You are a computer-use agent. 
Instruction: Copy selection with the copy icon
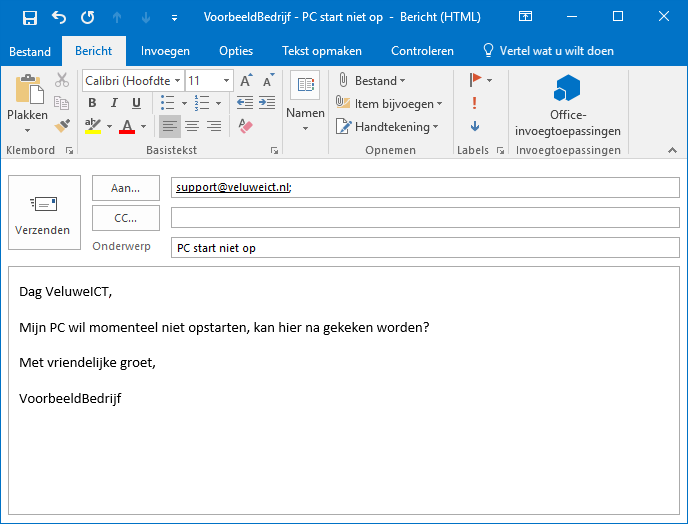point(61,103)
